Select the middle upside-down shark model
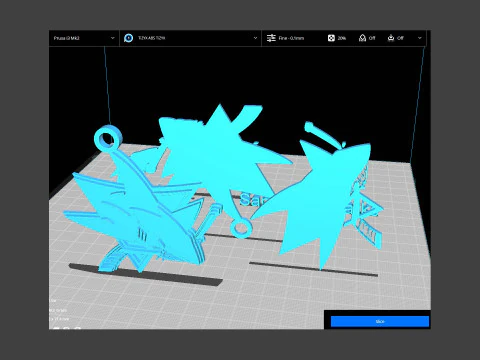This screenshot has height=360, width=480. point(220,157)
